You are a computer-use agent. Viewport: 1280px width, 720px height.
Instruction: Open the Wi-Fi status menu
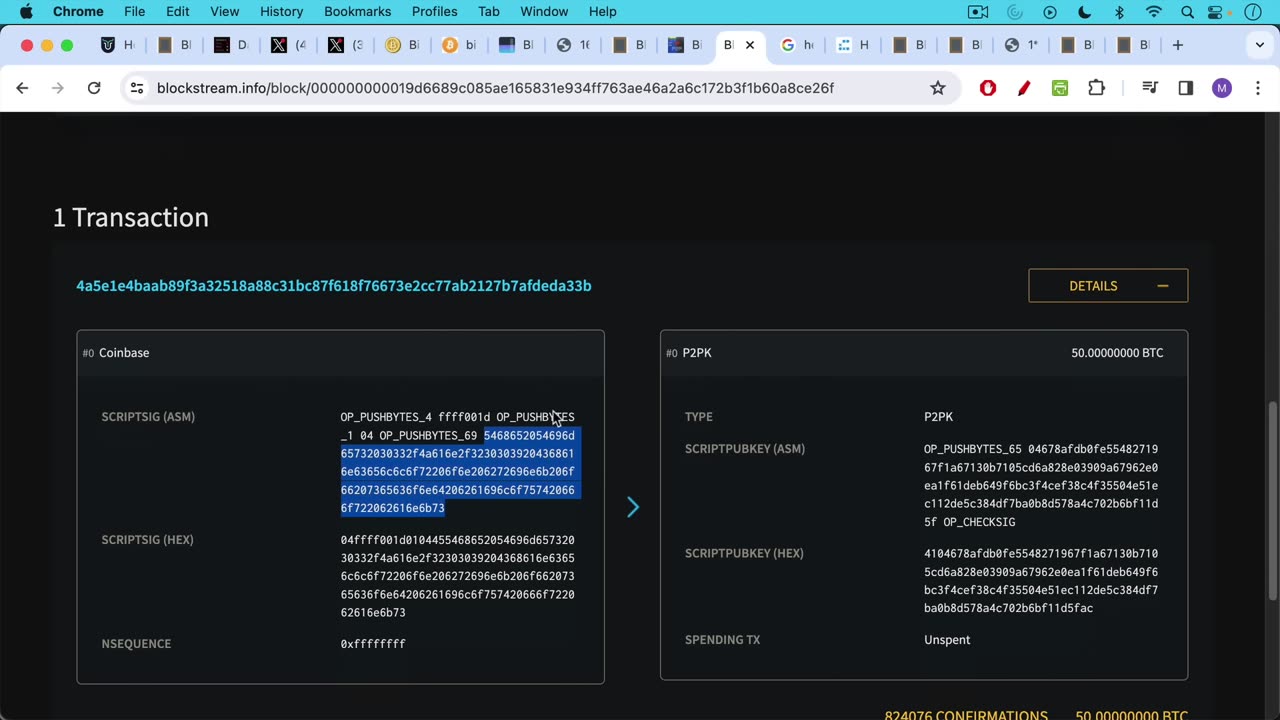(x=1154, y=11)
